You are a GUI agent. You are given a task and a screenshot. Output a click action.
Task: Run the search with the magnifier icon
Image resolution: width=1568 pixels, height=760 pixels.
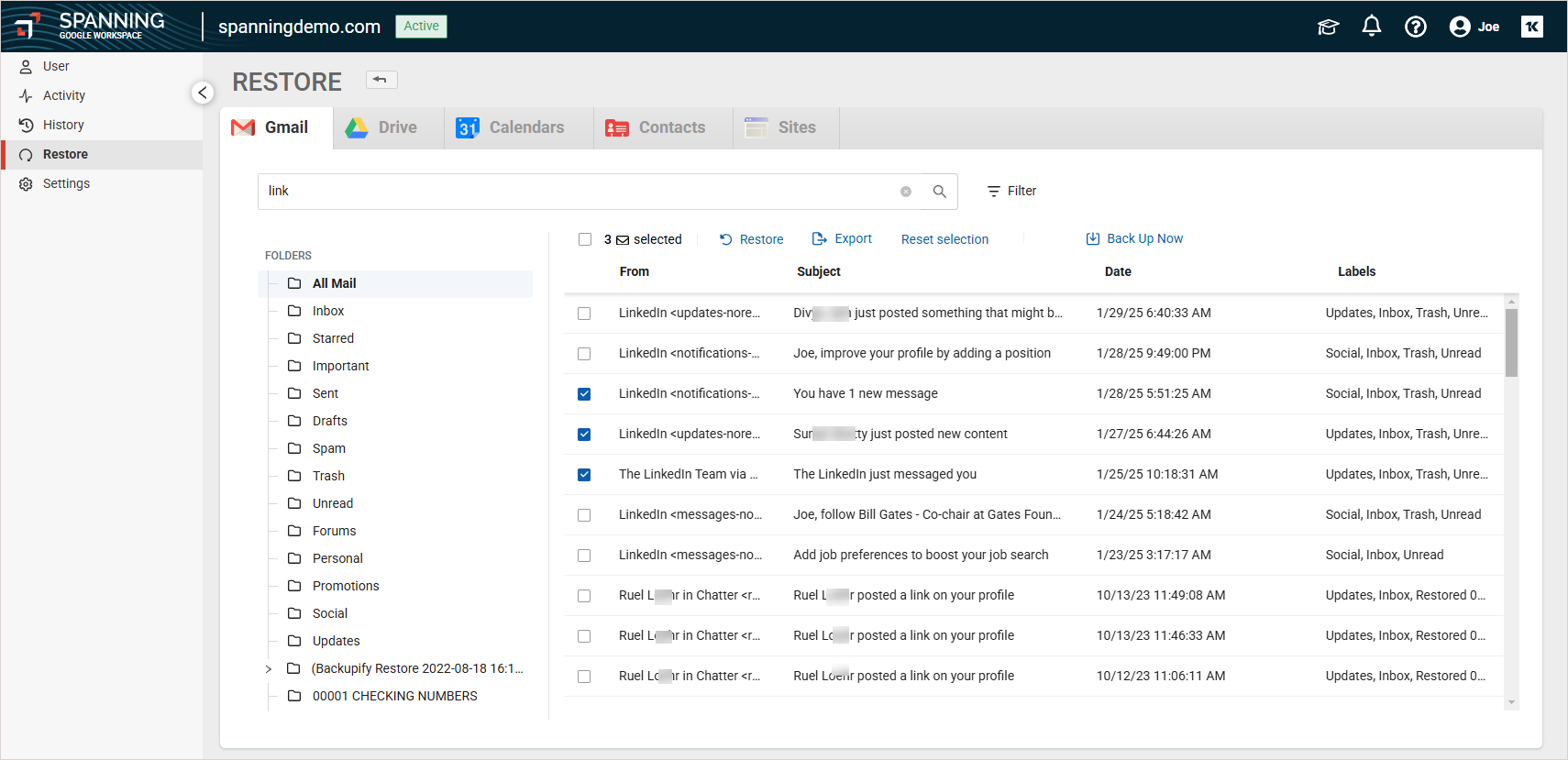click(940, 192)
